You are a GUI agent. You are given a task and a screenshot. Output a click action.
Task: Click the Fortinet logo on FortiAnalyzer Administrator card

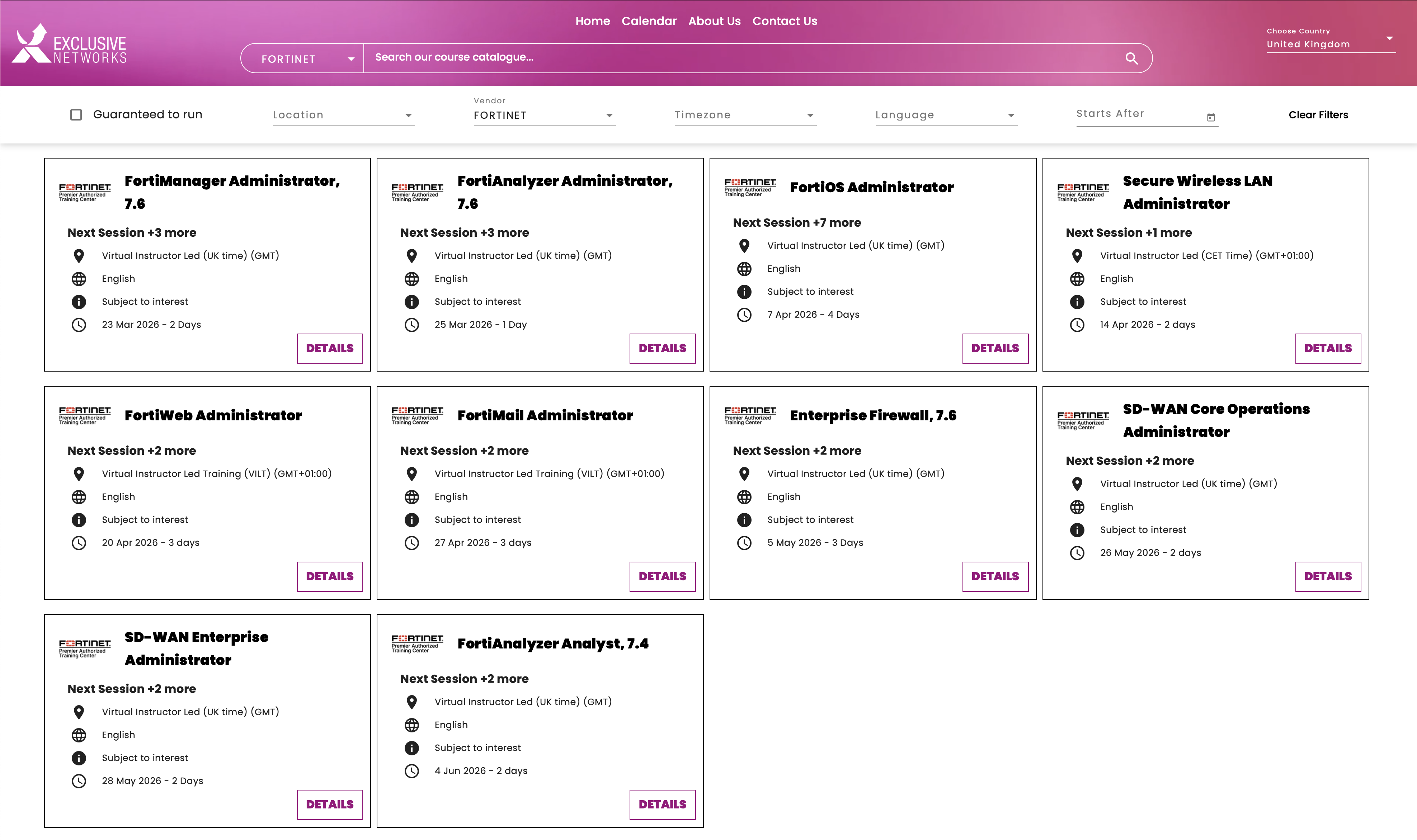click(x=417, y=193)
